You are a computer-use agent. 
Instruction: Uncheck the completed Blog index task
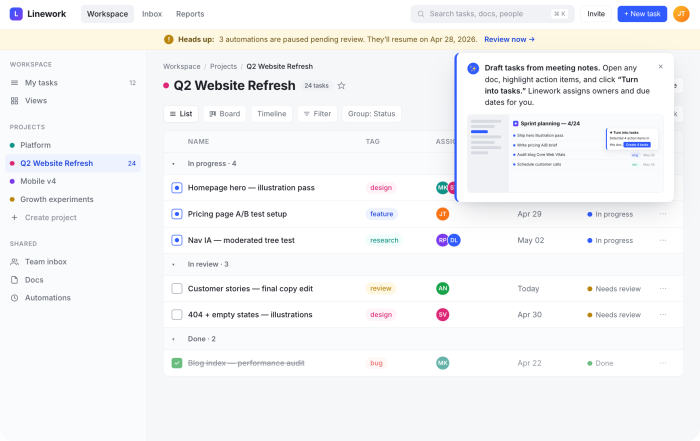(x=177, y=363)
